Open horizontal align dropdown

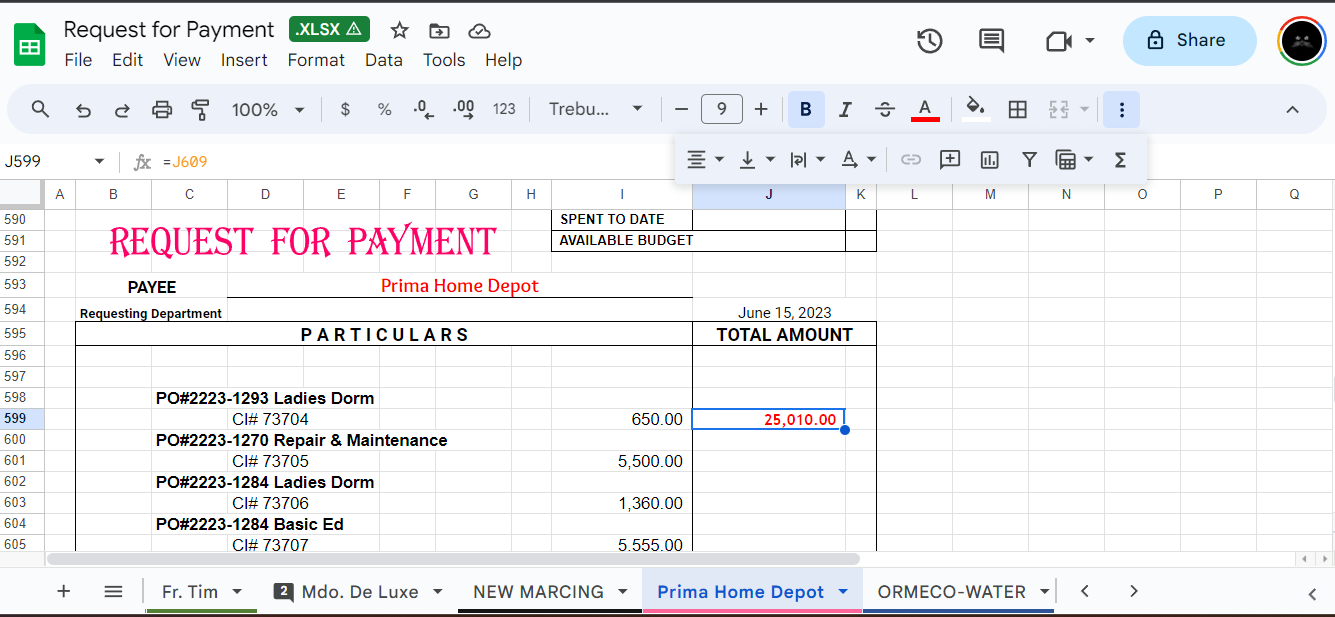click(706, 160)
